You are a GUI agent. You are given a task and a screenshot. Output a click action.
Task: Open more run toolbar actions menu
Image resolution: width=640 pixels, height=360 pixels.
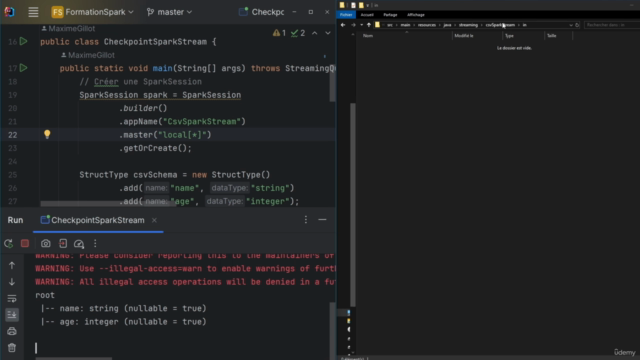95,243
